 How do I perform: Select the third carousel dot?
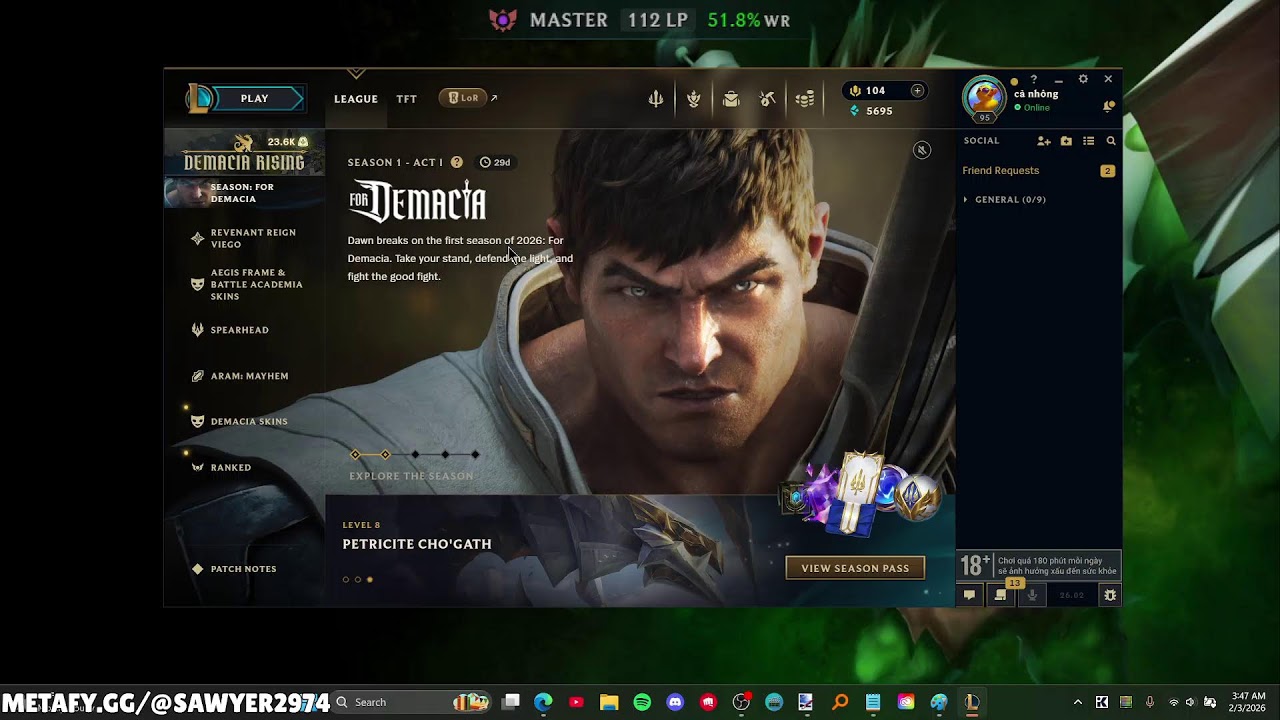(370, 579)
